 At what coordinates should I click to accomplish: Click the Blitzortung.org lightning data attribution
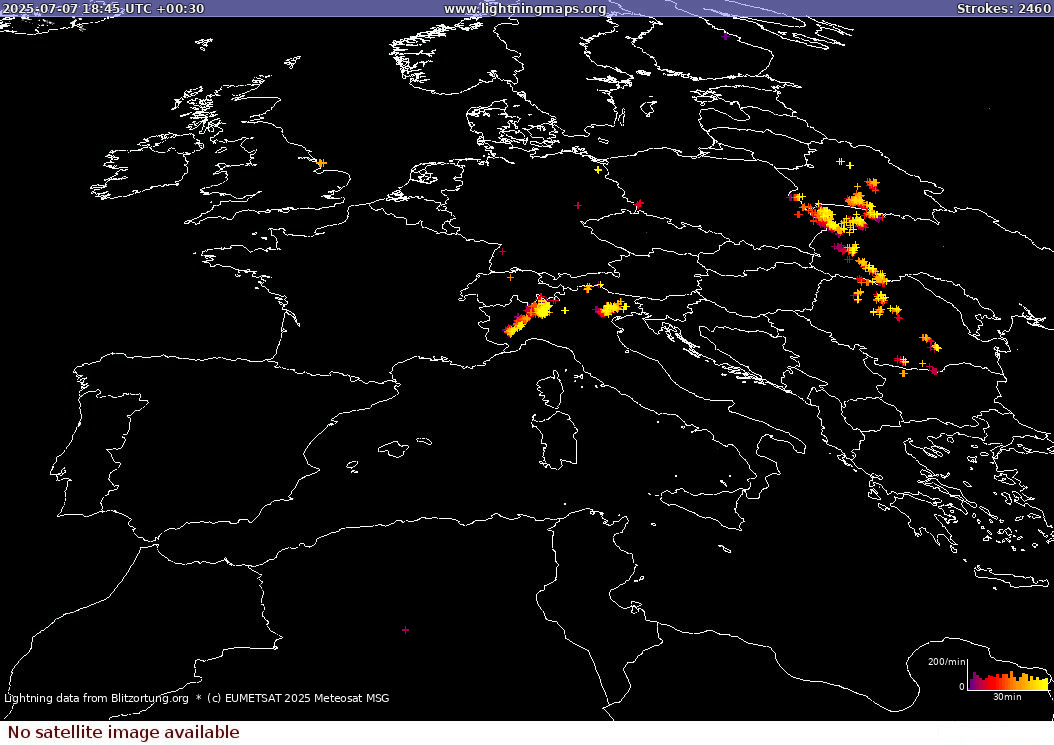pyautogui.click(x=96, y=698)
